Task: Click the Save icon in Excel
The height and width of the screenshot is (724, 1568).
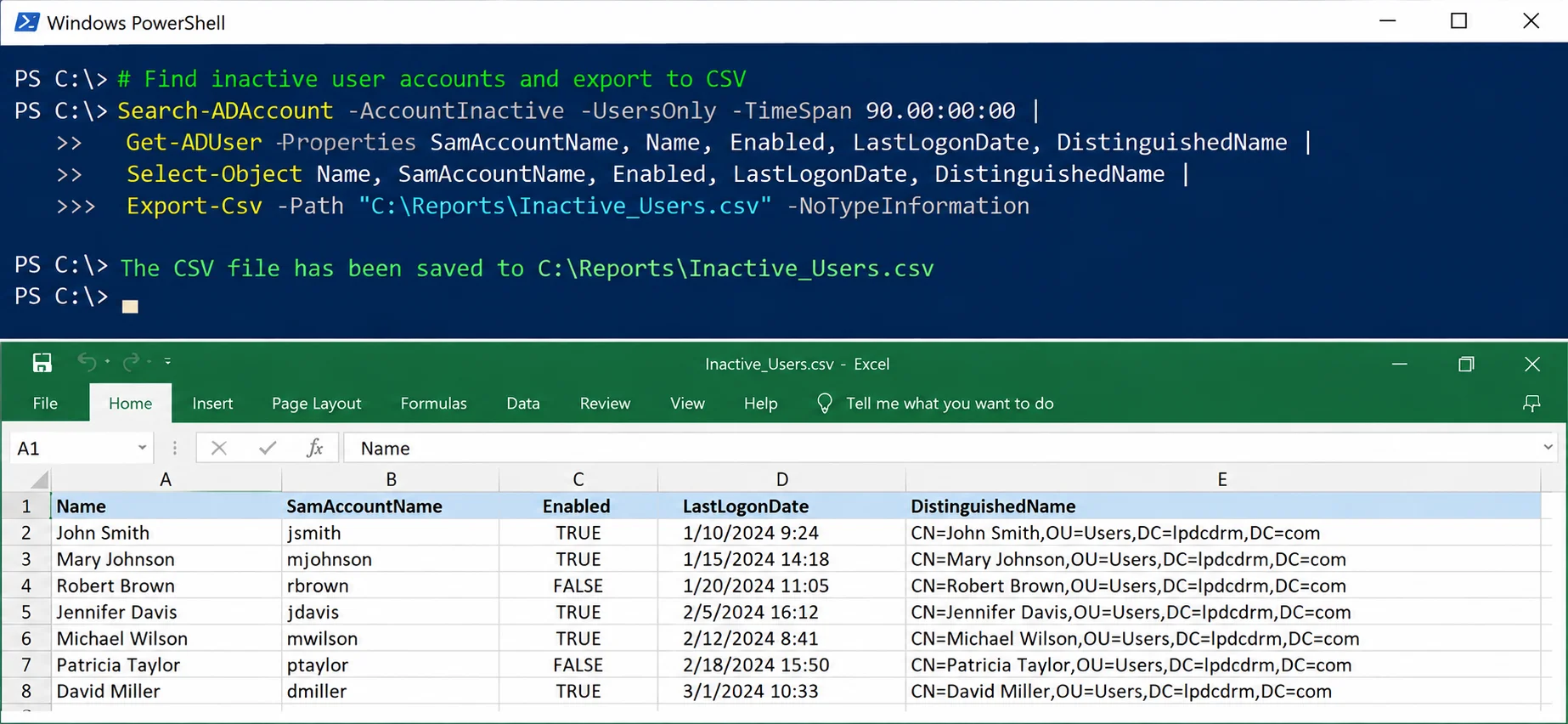Action: tap(42, 363)
